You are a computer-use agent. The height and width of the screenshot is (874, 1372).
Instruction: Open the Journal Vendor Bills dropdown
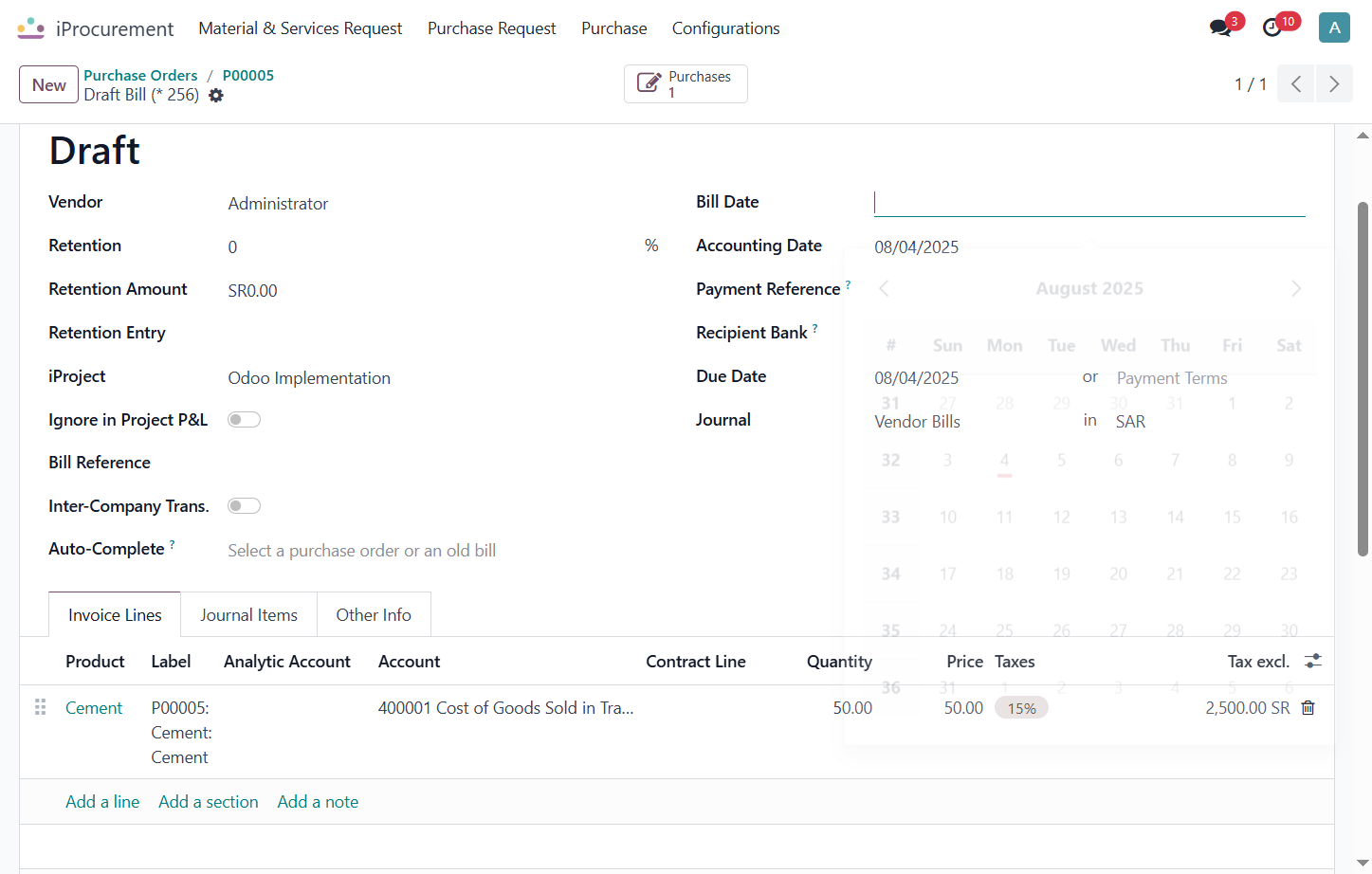(x=973, y=422)
